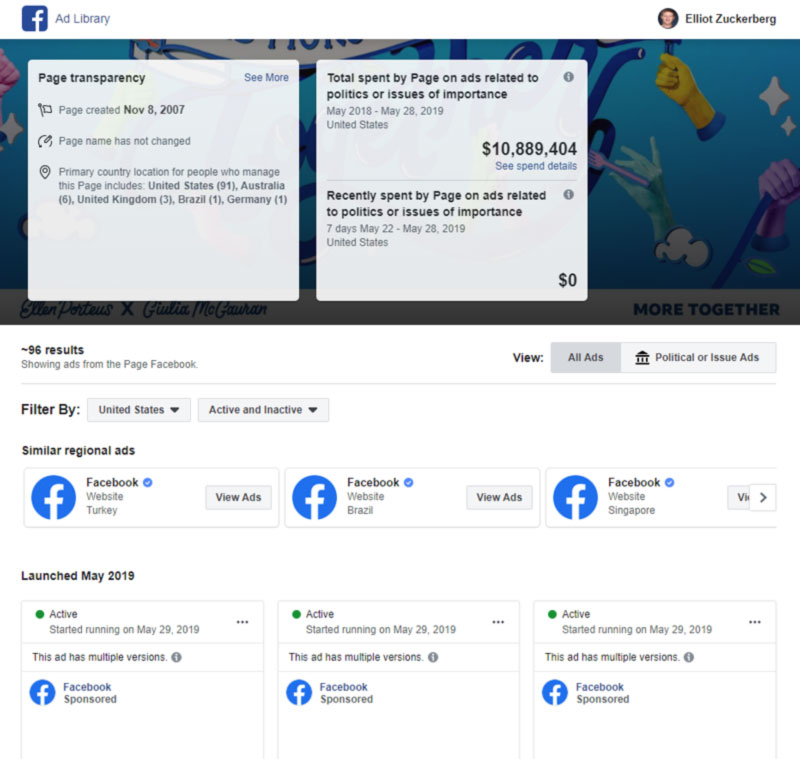
Task: Click View Ads for Facebook Brazil
Action: (499, 498)
